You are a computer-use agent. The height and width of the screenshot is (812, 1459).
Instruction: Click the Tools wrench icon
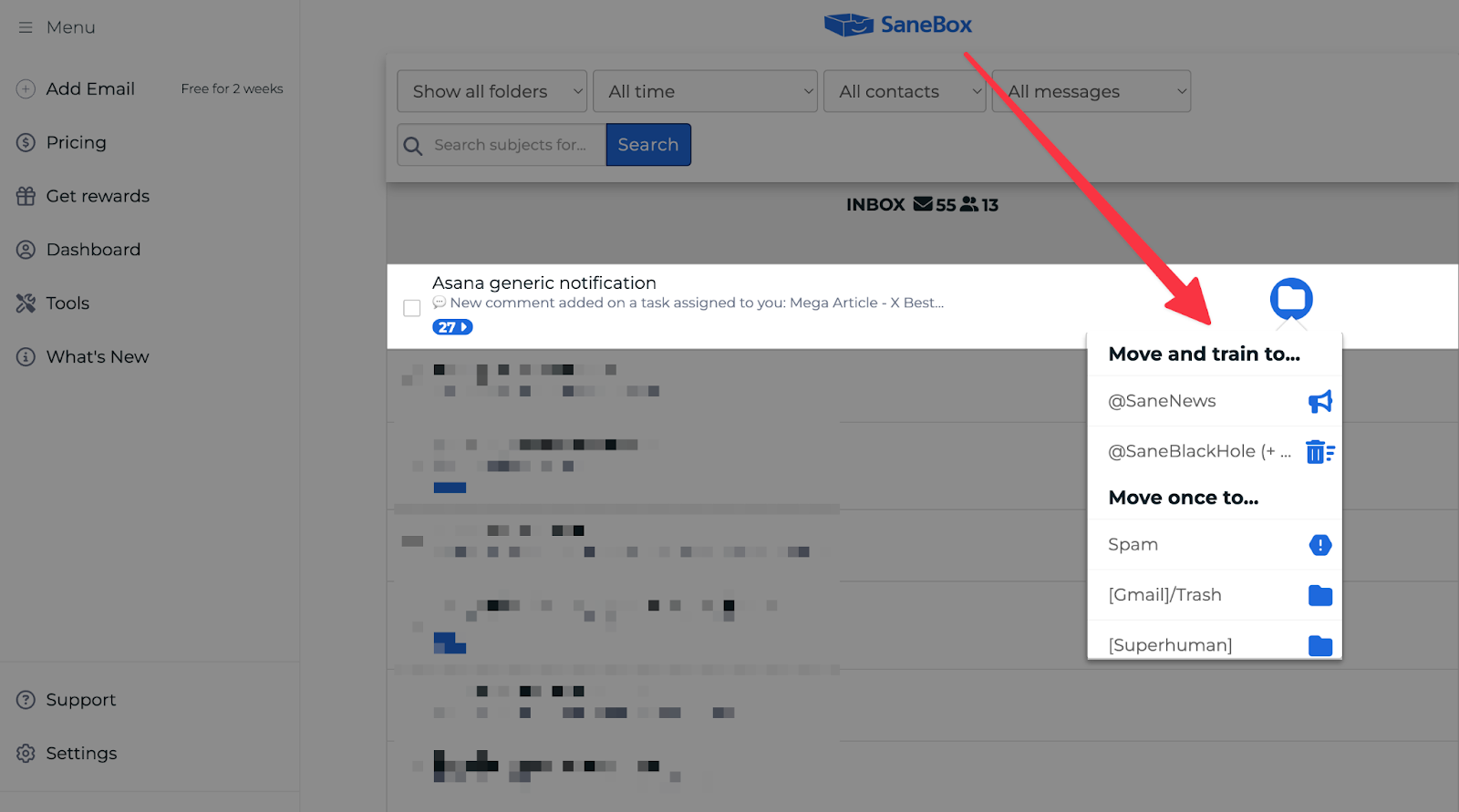pos(26,303)
